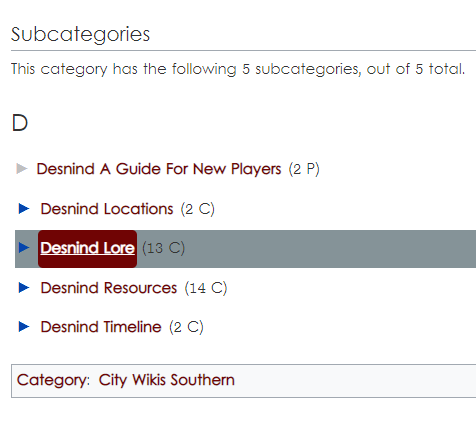Open the Desnind Locations category
This screenshot has width=476, height=439.
click(x=107, y=209)
